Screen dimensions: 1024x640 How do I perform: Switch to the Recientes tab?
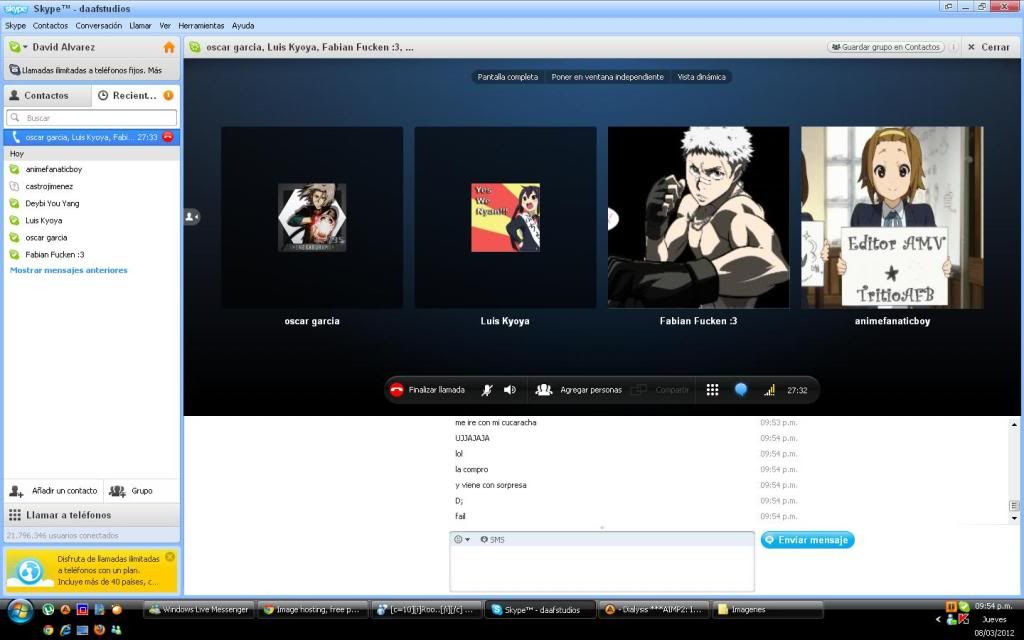point(136,95)
